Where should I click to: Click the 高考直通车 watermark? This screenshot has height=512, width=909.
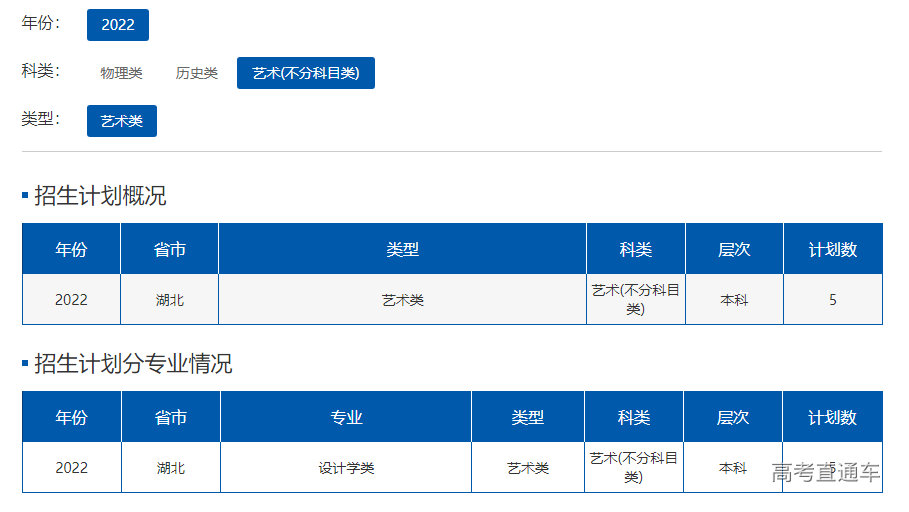(x=826, y=473)
